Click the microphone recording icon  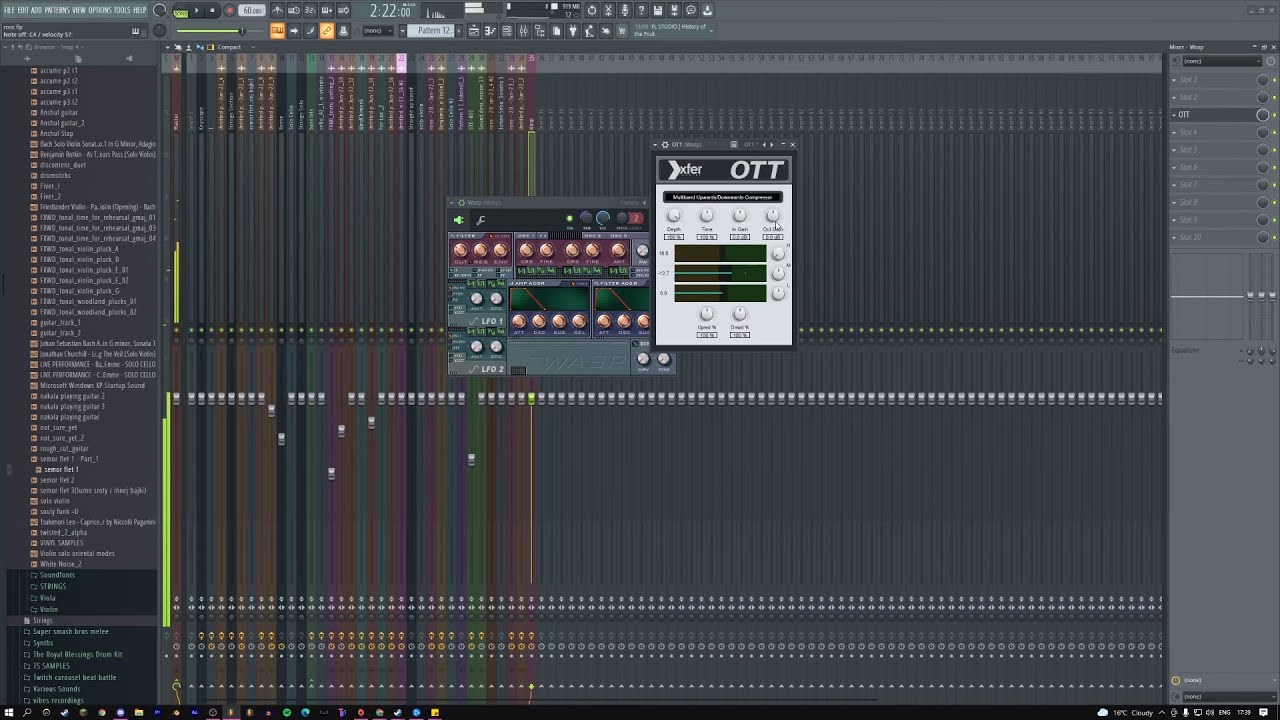625,10
